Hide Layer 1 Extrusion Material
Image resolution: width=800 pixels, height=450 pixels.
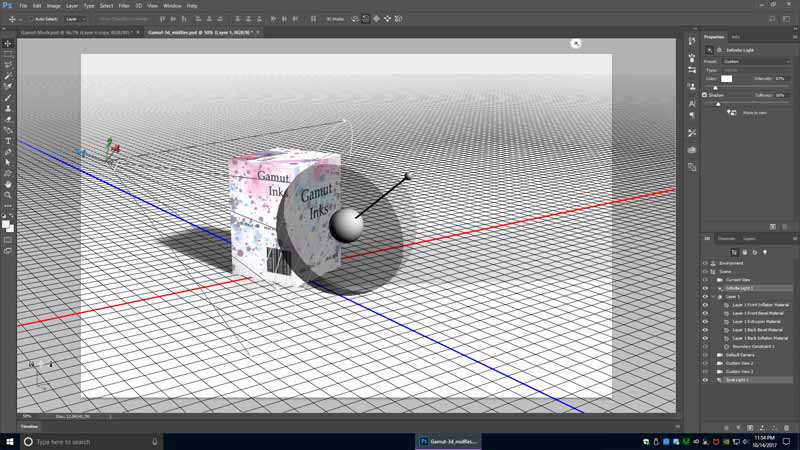(x=705, y=321)
